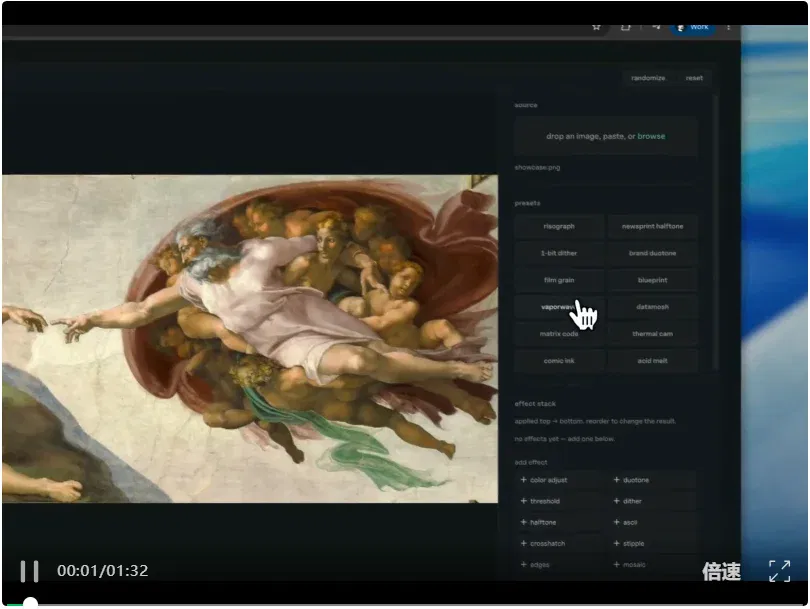Click the reset button
The width and height of the screenshot is (810, 609).
(694, 78)
